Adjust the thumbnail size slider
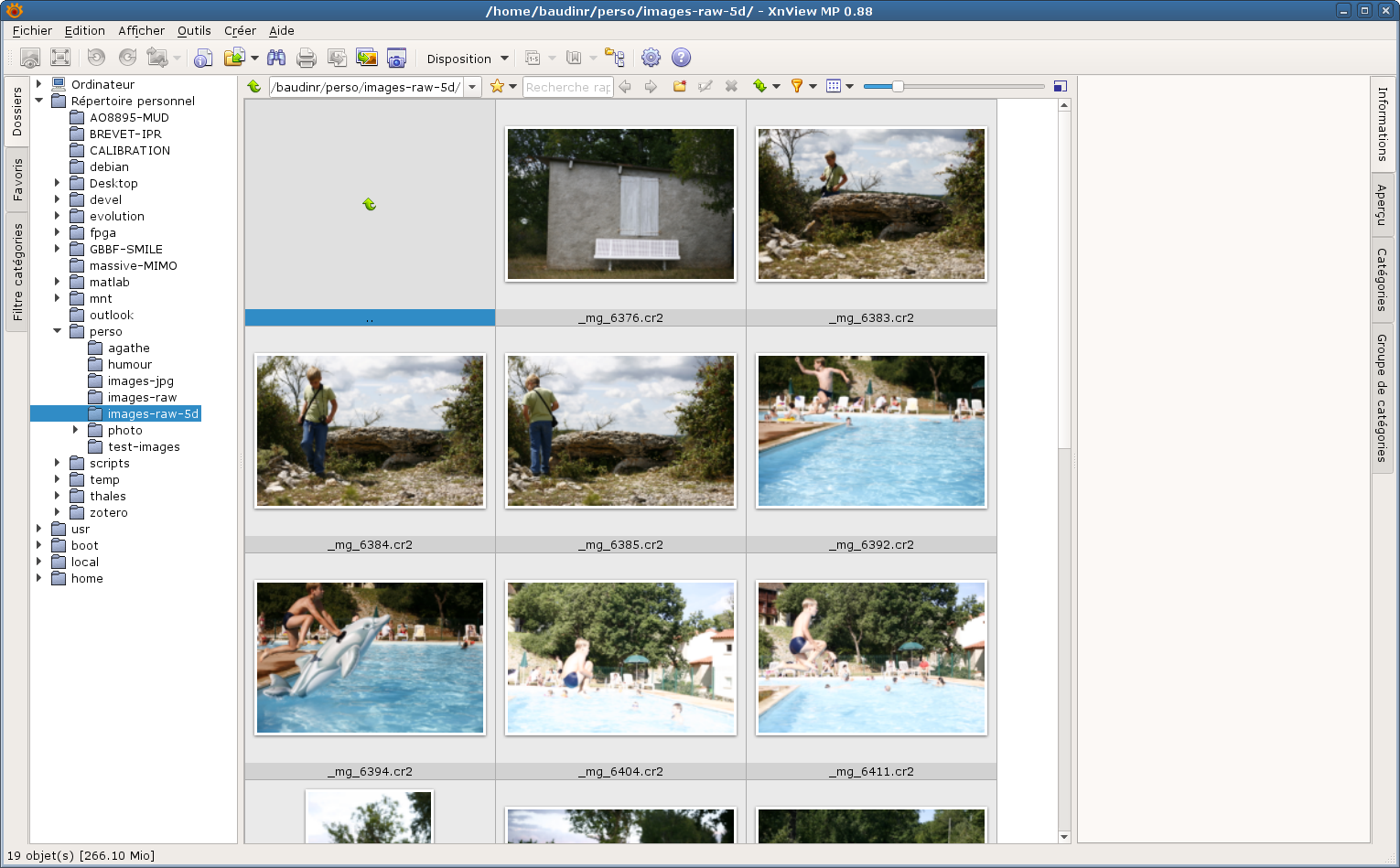This screenshot has height=868, width=1400. 898,86
